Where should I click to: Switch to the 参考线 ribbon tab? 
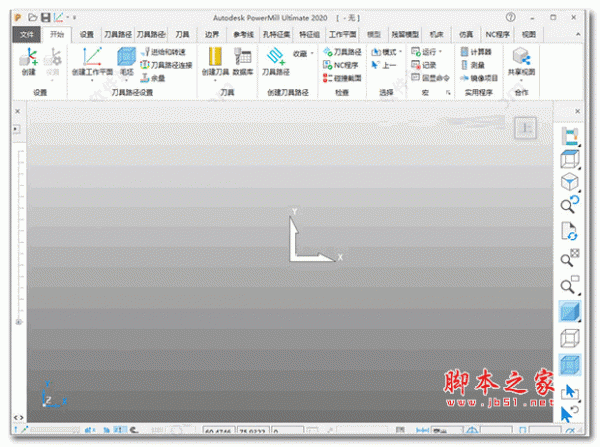click(244, 34)
